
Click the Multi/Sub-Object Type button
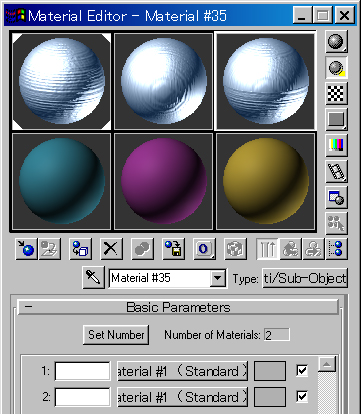pos(305,278)
